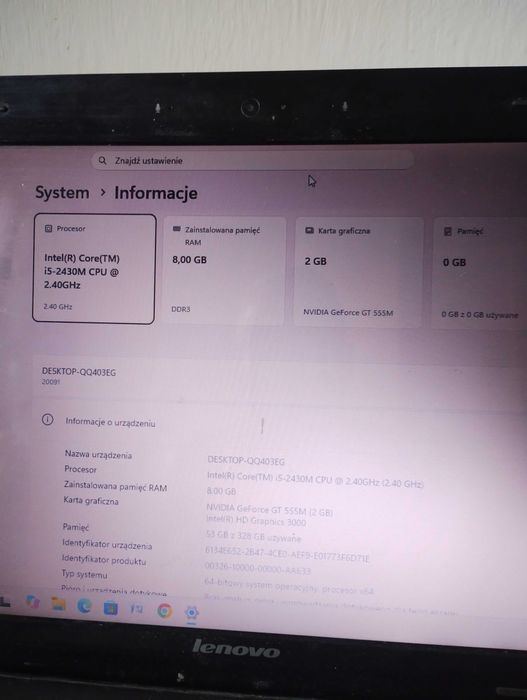527x700 pixels.
Task: Launch Microsoft Edge from the taskbar
Action: coord(84,606)
